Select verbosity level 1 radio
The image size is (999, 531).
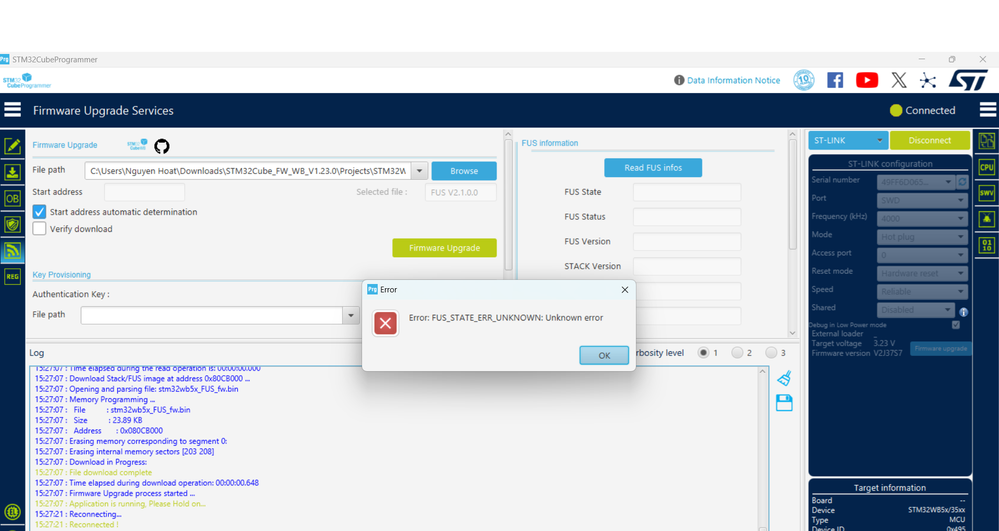703,353
